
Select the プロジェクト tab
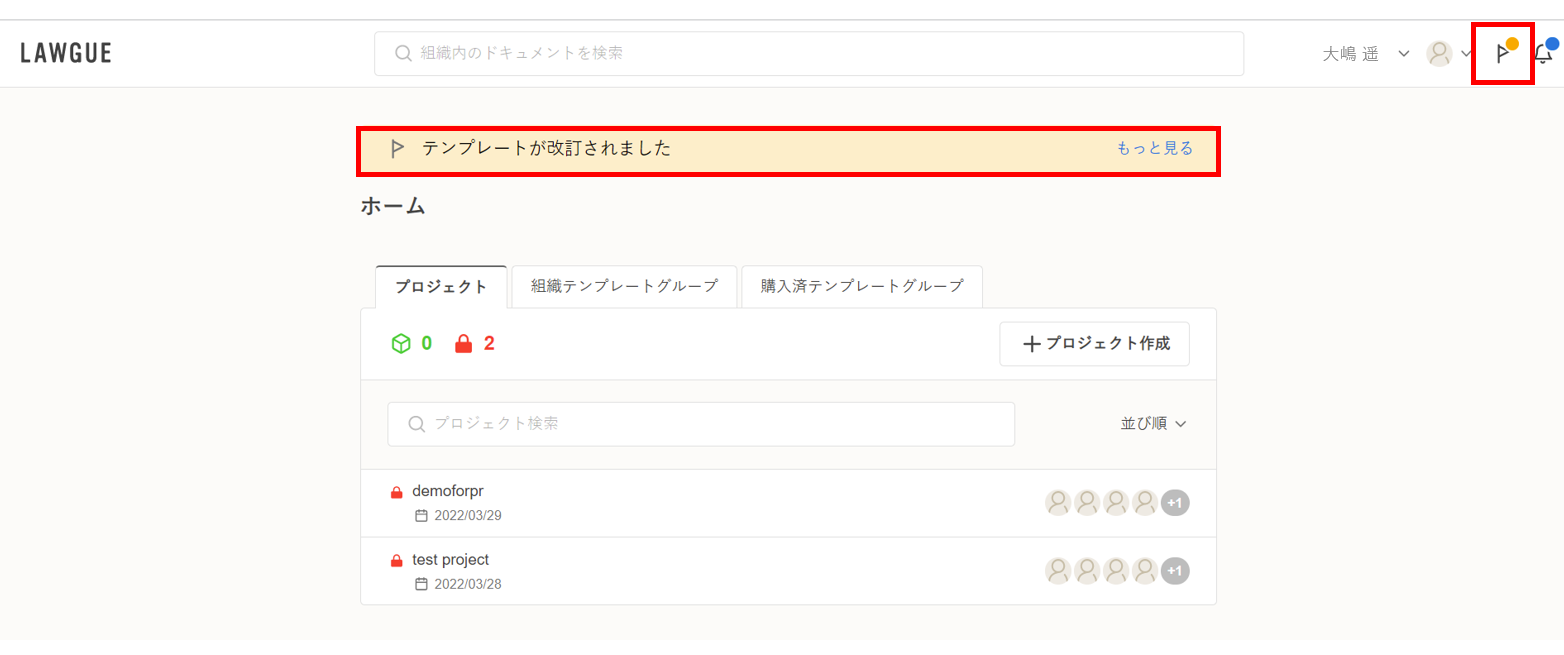441,287
